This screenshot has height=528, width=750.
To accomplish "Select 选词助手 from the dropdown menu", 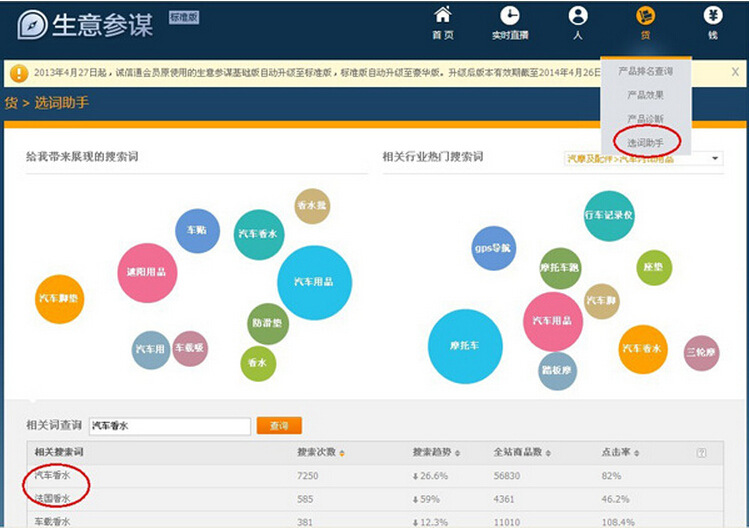I will click(x=645, y=143).
